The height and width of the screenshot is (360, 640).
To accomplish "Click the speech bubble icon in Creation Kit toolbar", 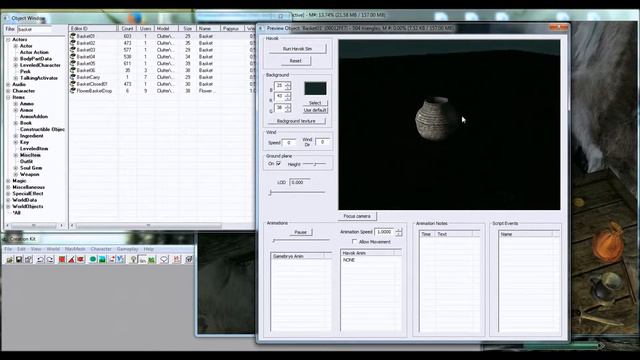I will (164, 259).
